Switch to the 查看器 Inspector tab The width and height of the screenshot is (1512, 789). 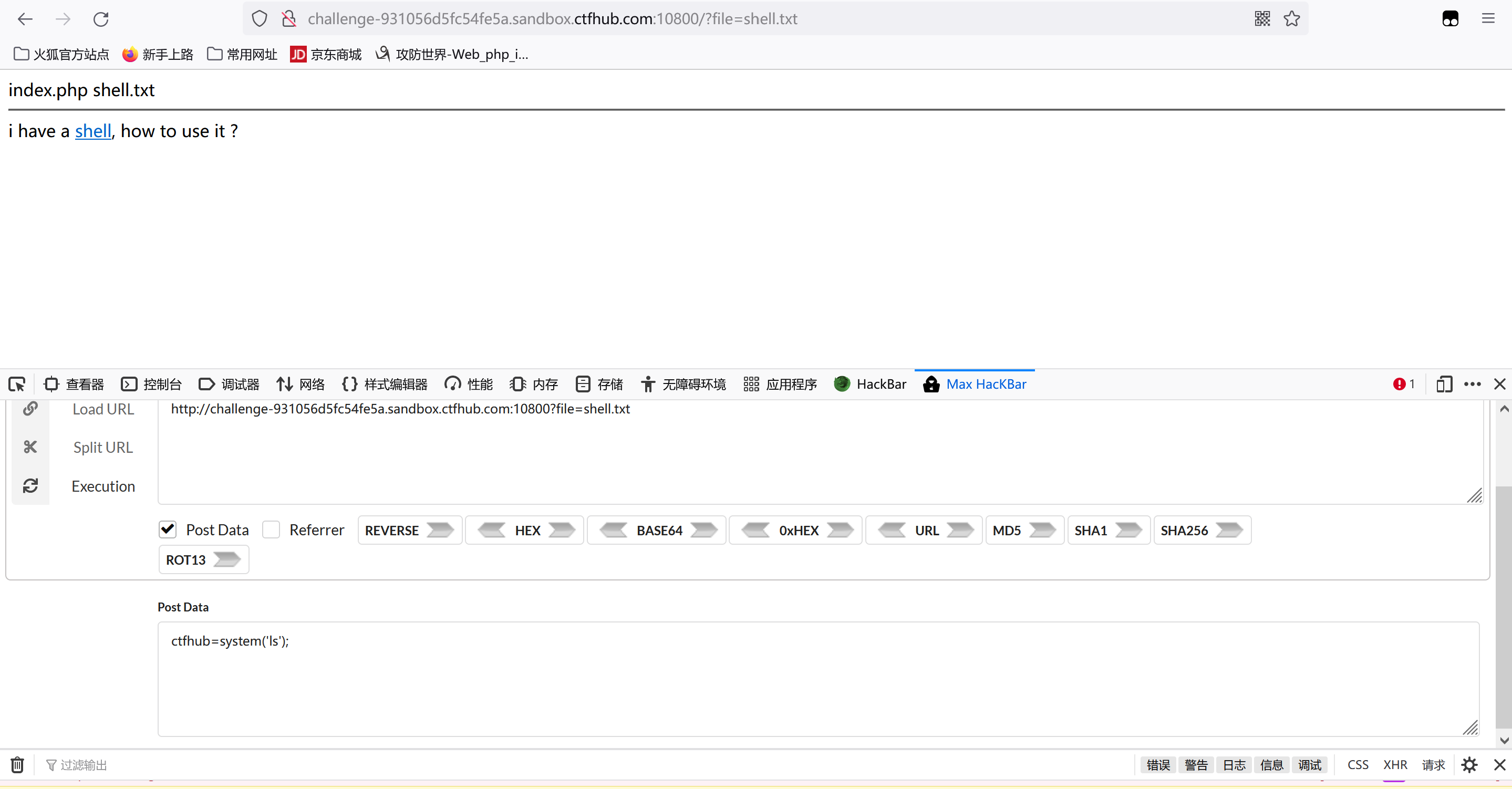[x=74, y=384]
